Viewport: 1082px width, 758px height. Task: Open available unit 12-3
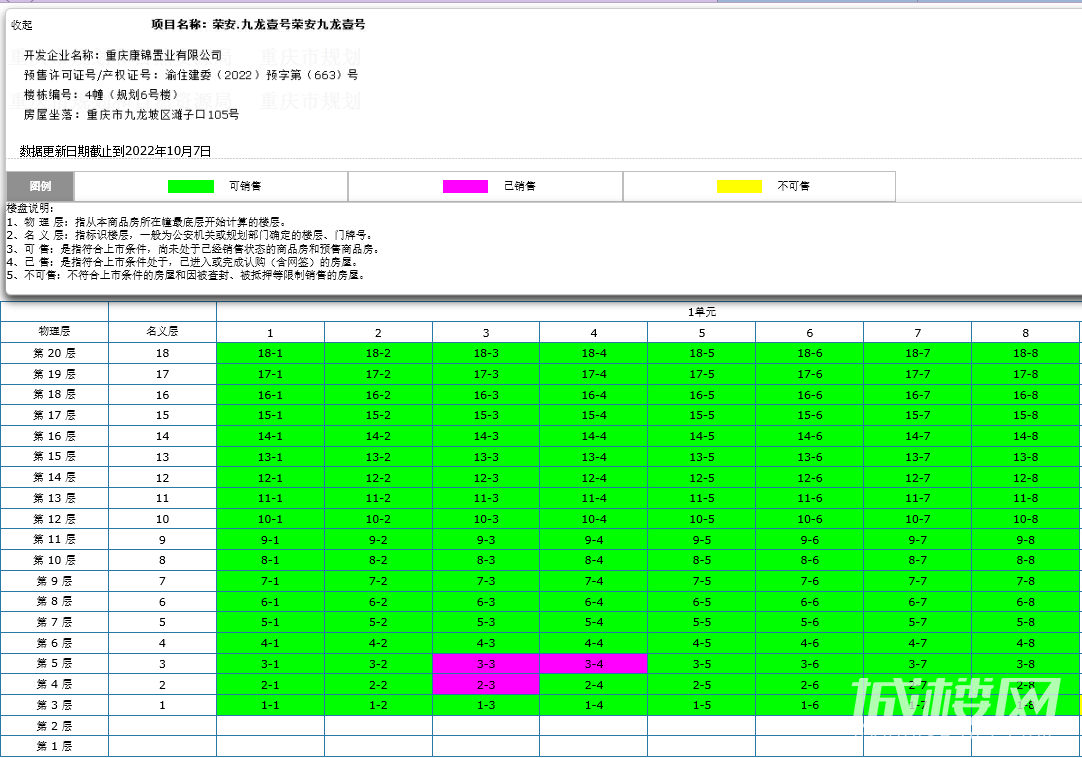point(486,478)
